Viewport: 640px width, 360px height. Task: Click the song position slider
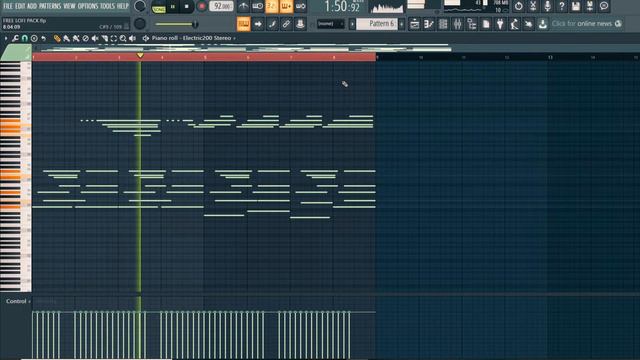point(176,24)
